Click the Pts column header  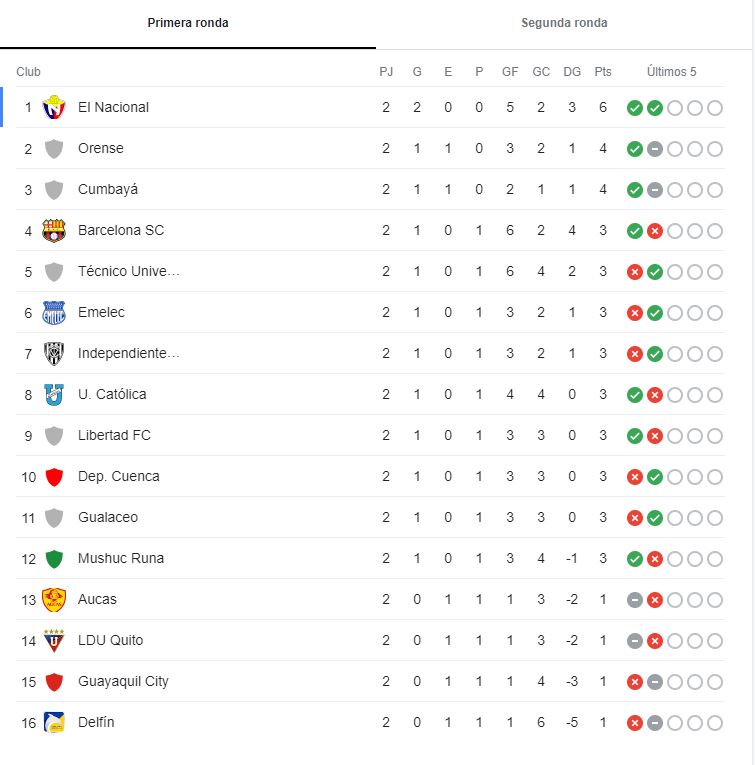click(603, 72)
